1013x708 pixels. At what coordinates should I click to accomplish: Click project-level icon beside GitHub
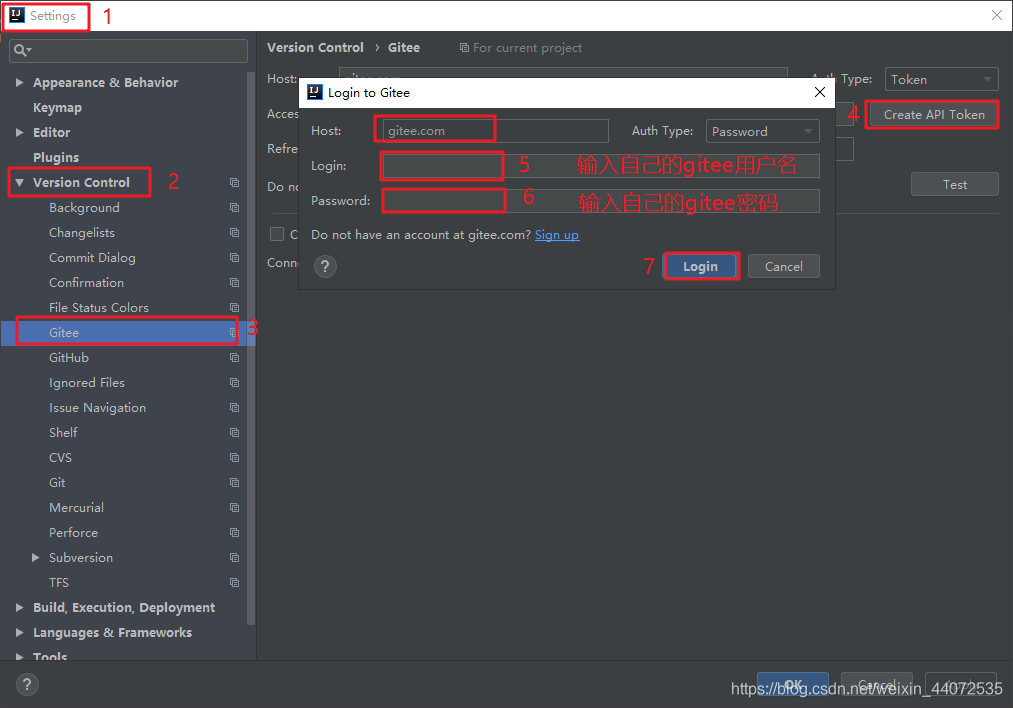pos(235,358)
